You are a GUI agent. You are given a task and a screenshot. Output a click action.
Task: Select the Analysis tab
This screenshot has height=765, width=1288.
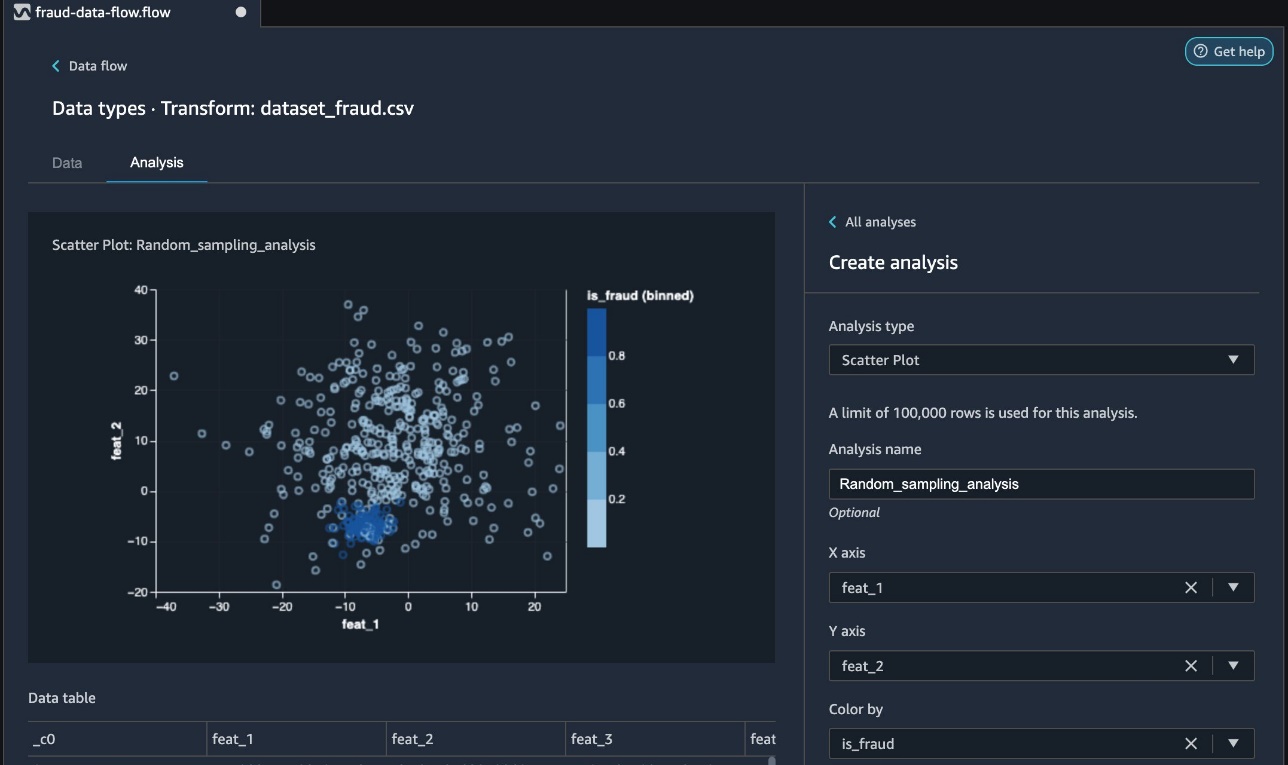click(157, 162)
